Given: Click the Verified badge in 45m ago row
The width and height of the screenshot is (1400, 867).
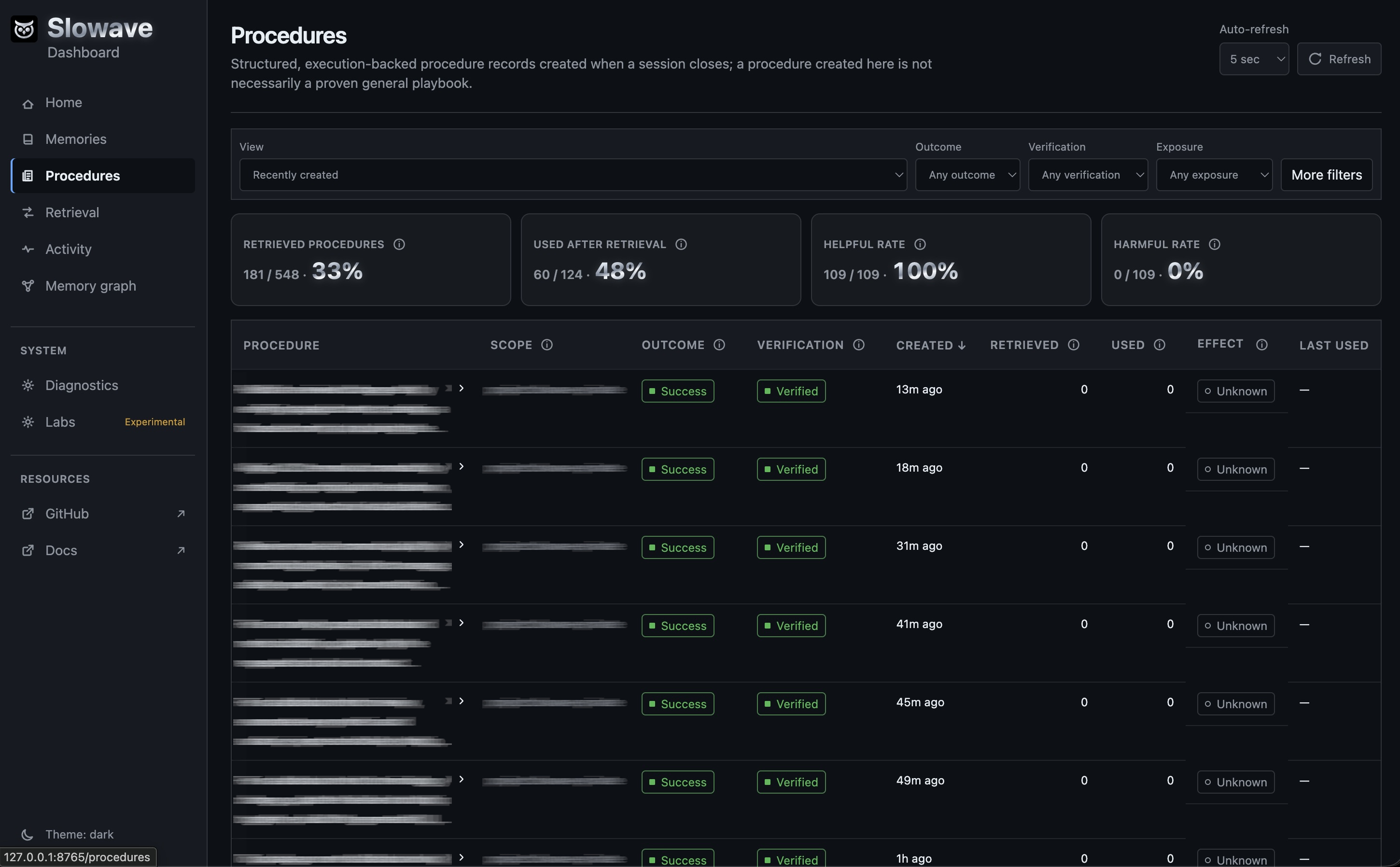Looking at the screenshot, I should pos(791,703).
